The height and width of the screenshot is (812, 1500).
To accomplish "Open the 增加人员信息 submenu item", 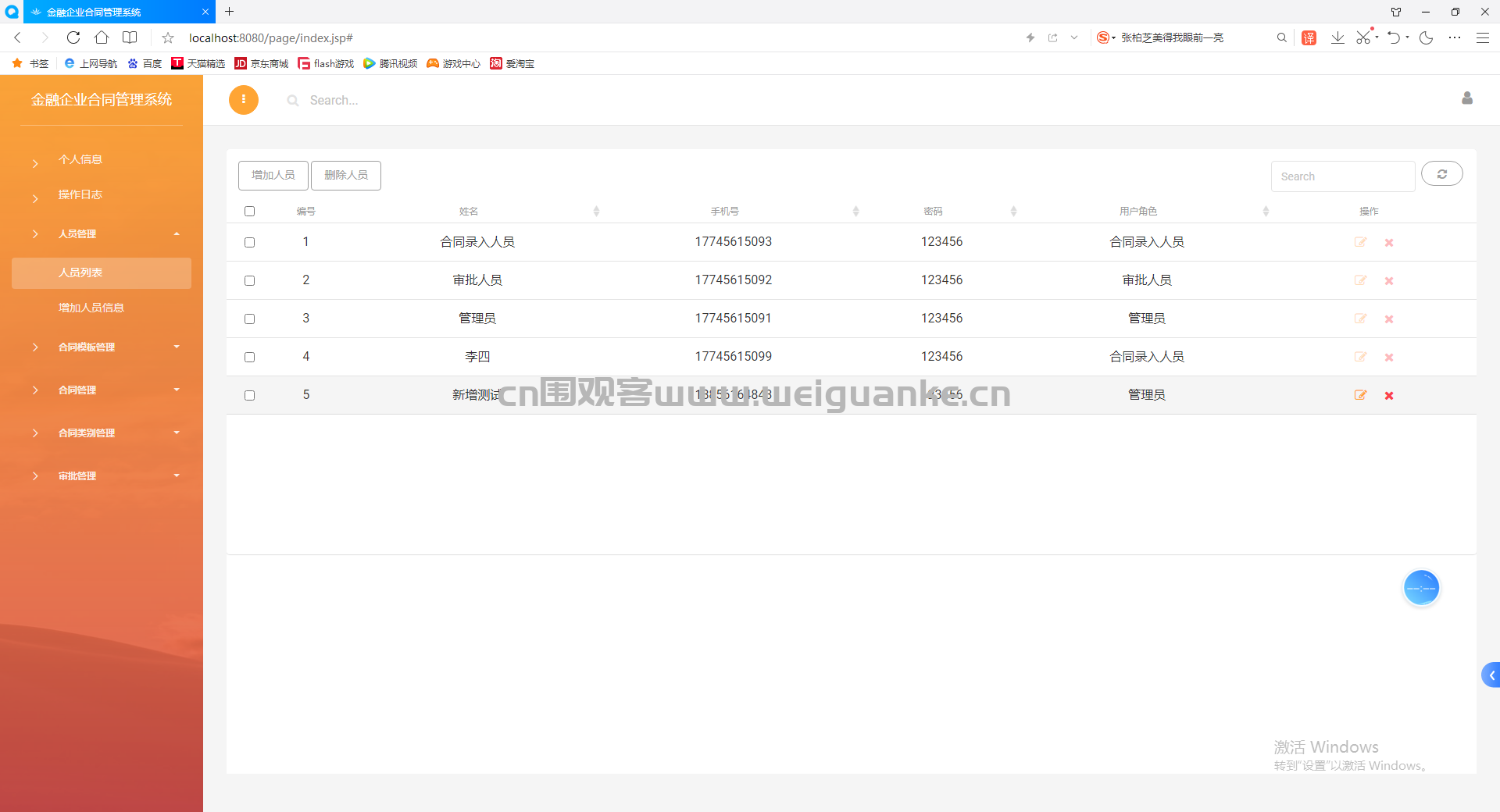I will pyautogui.click(x=91, y=308).
